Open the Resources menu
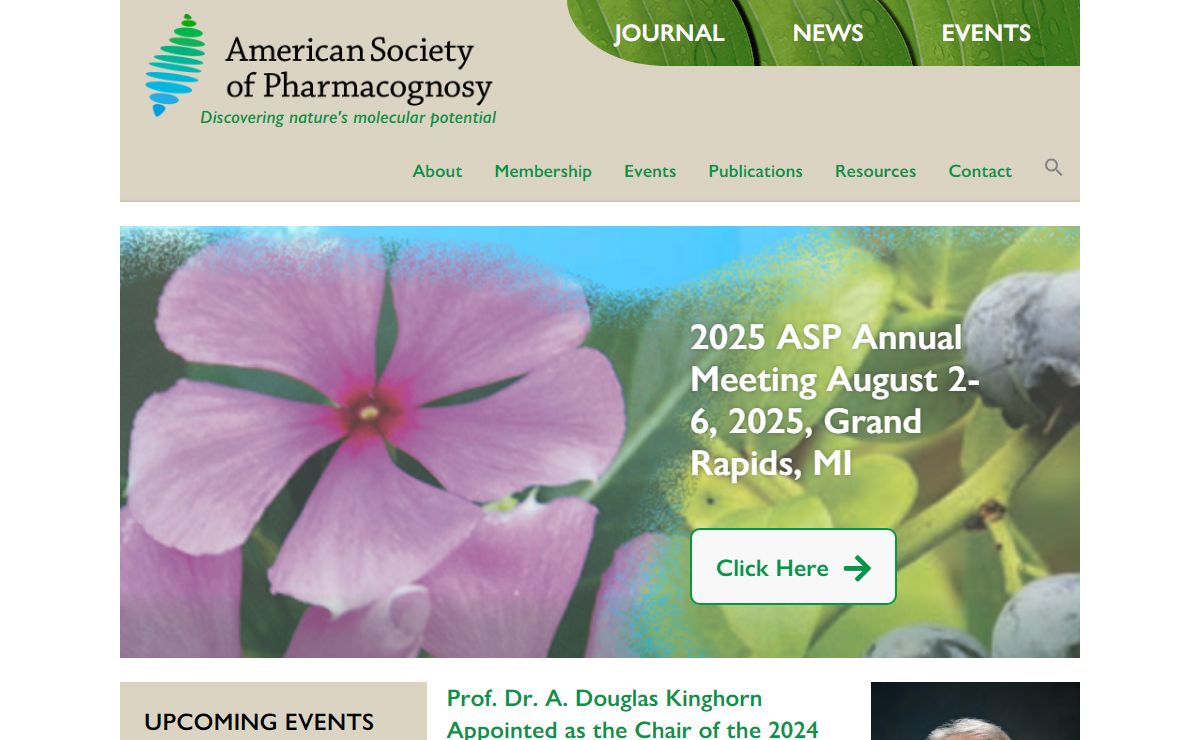1200x740 pixels. point(876,171)
